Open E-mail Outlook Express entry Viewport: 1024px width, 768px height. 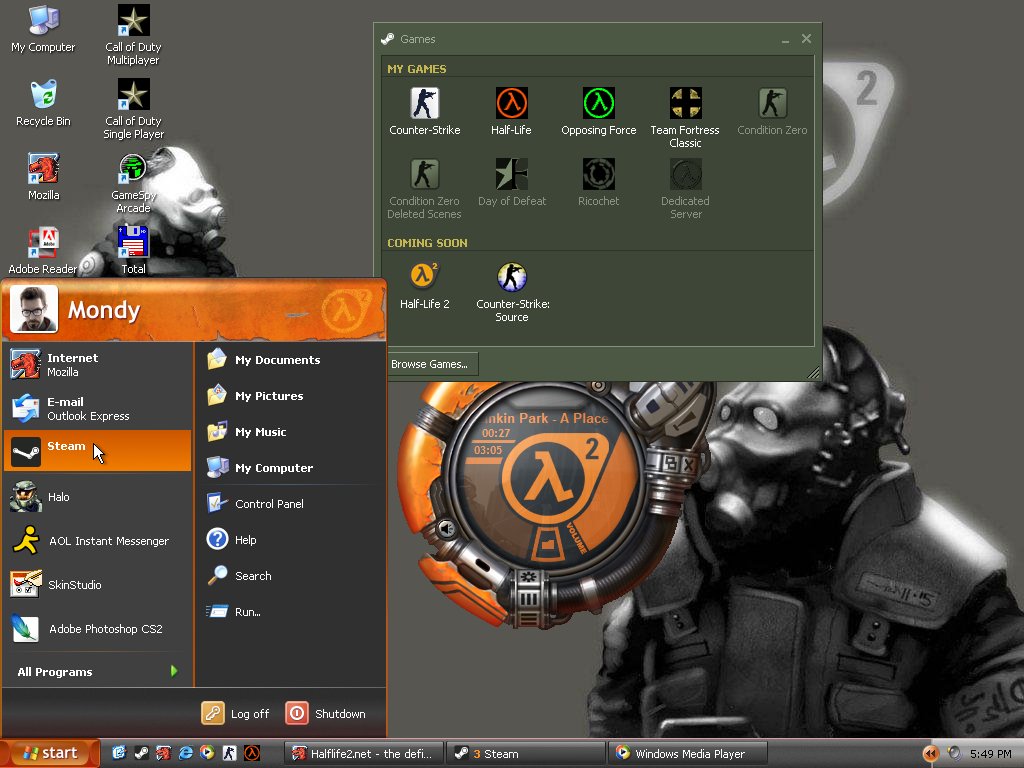click(x=97, y=408)
